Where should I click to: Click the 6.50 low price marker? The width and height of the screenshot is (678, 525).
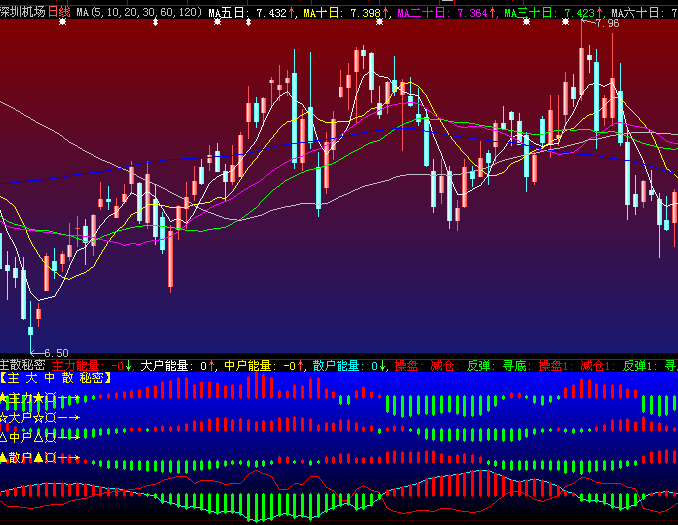[56, 353]
